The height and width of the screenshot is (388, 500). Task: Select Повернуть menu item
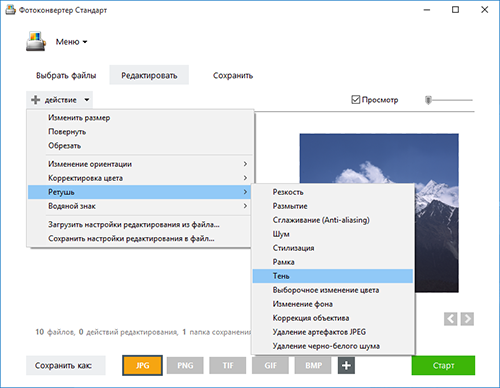pos(140,132)
